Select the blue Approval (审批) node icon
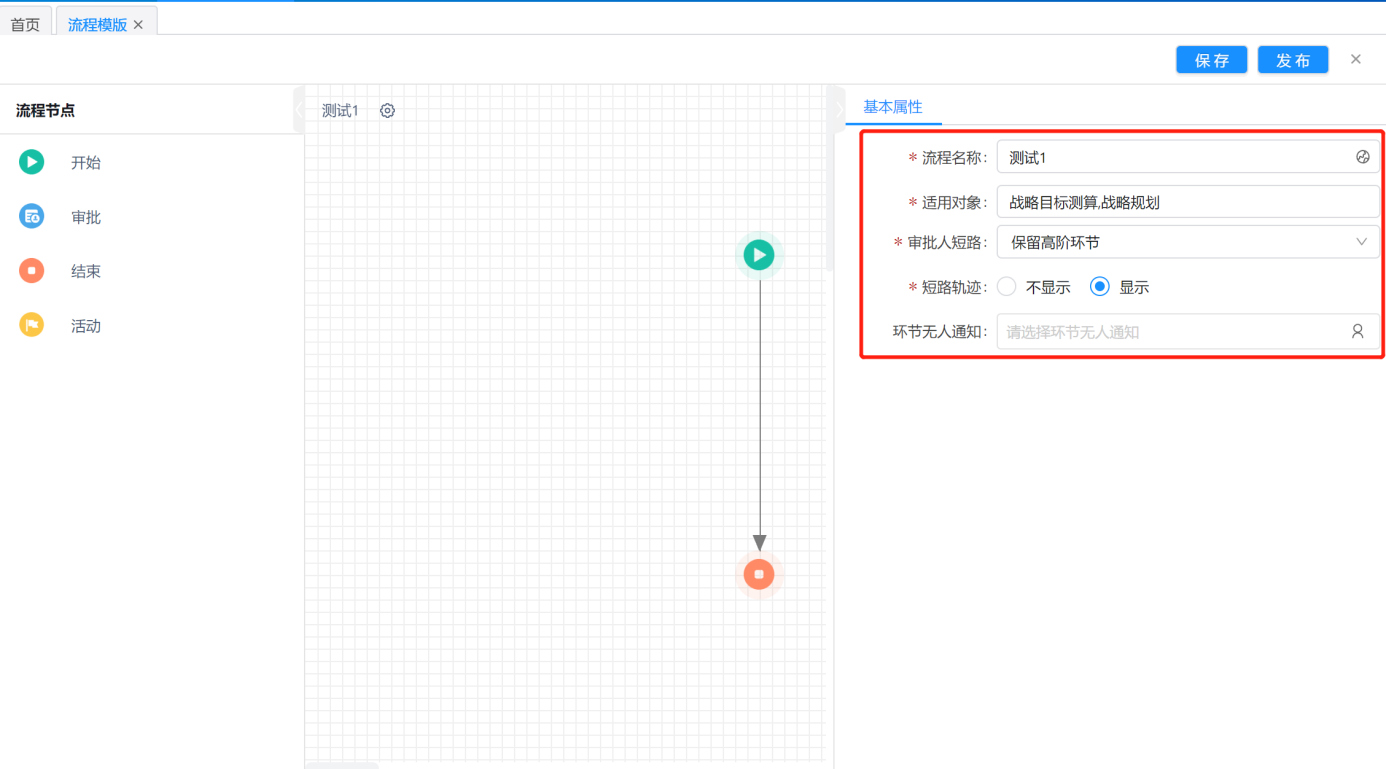The width and height of the screenshot is (1386, 769). tap(32, 216)
